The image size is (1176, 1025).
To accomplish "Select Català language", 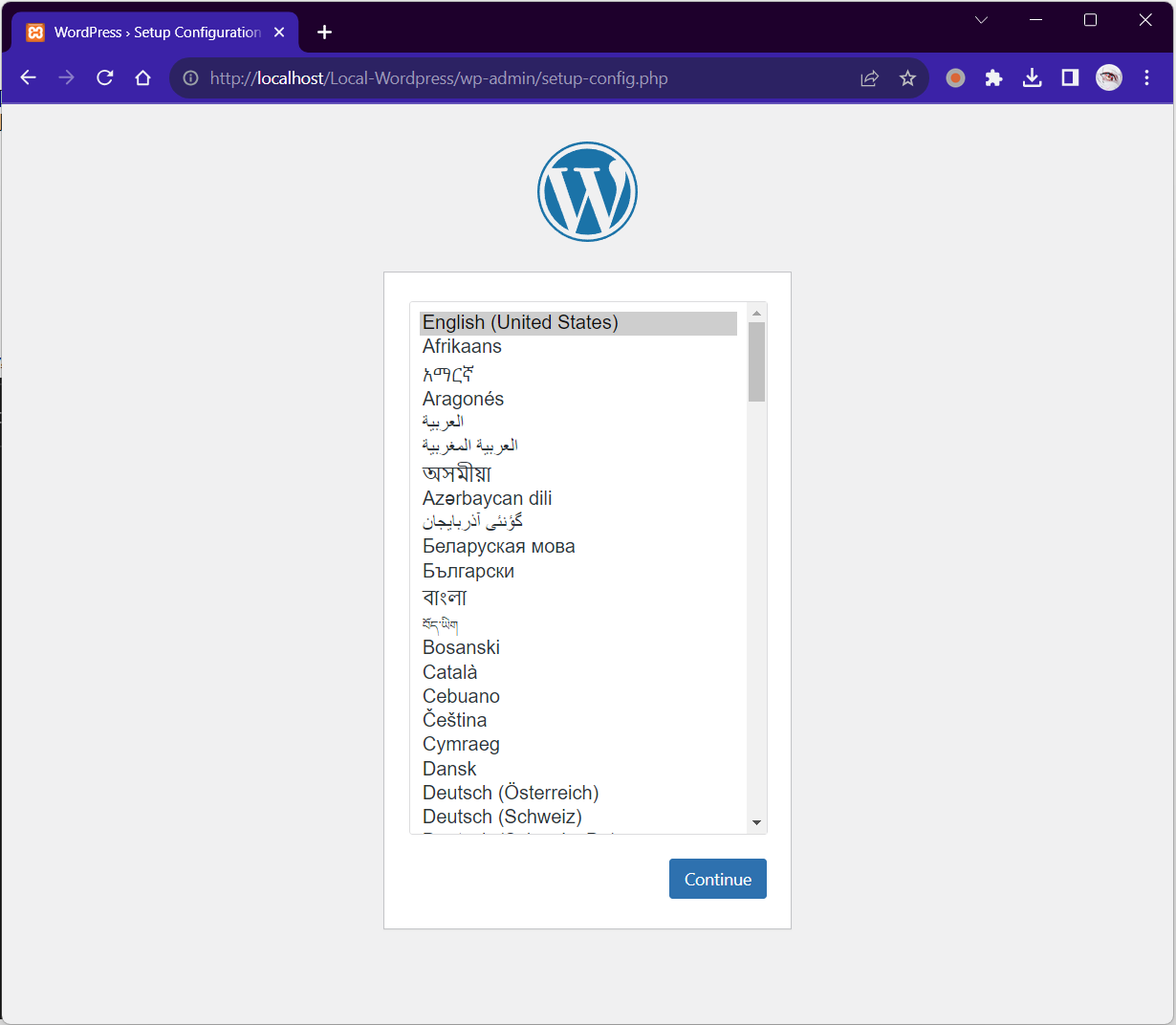I will tap(578, 673).
